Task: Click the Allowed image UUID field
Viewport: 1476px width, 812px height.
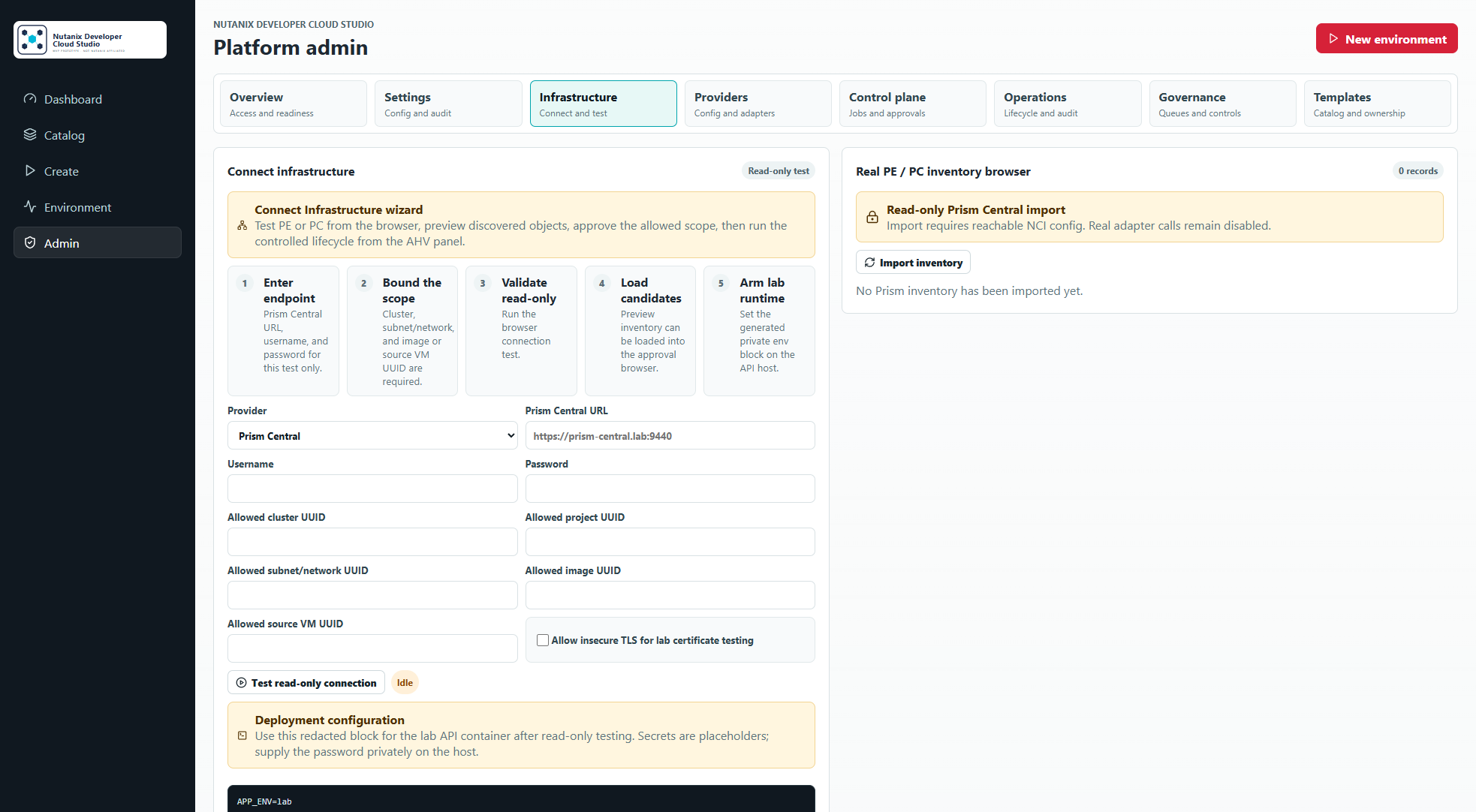Action: [670, 596]
